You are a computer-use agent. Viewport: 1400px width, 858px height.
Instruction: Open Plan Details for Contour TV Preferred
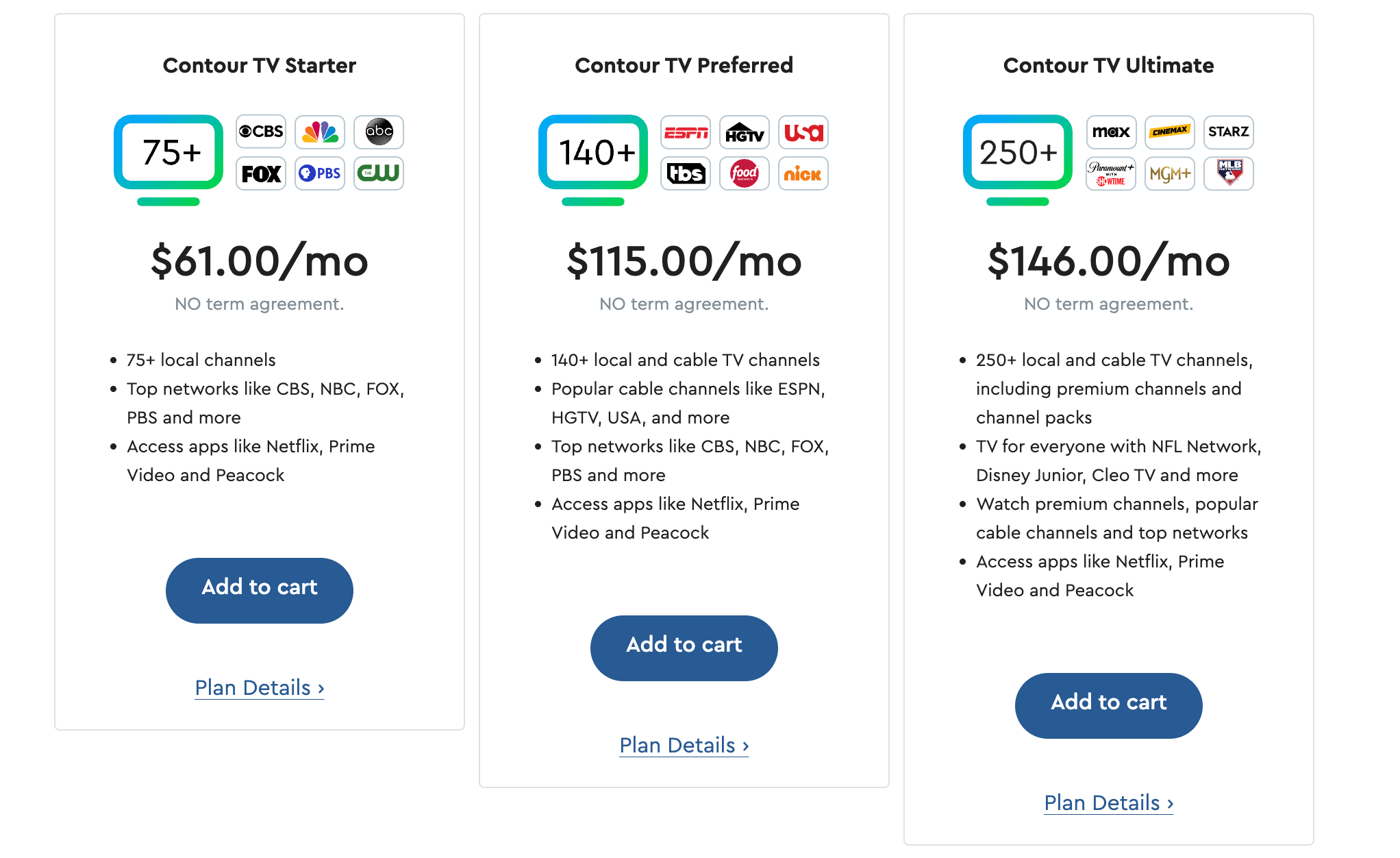[684, 745]
